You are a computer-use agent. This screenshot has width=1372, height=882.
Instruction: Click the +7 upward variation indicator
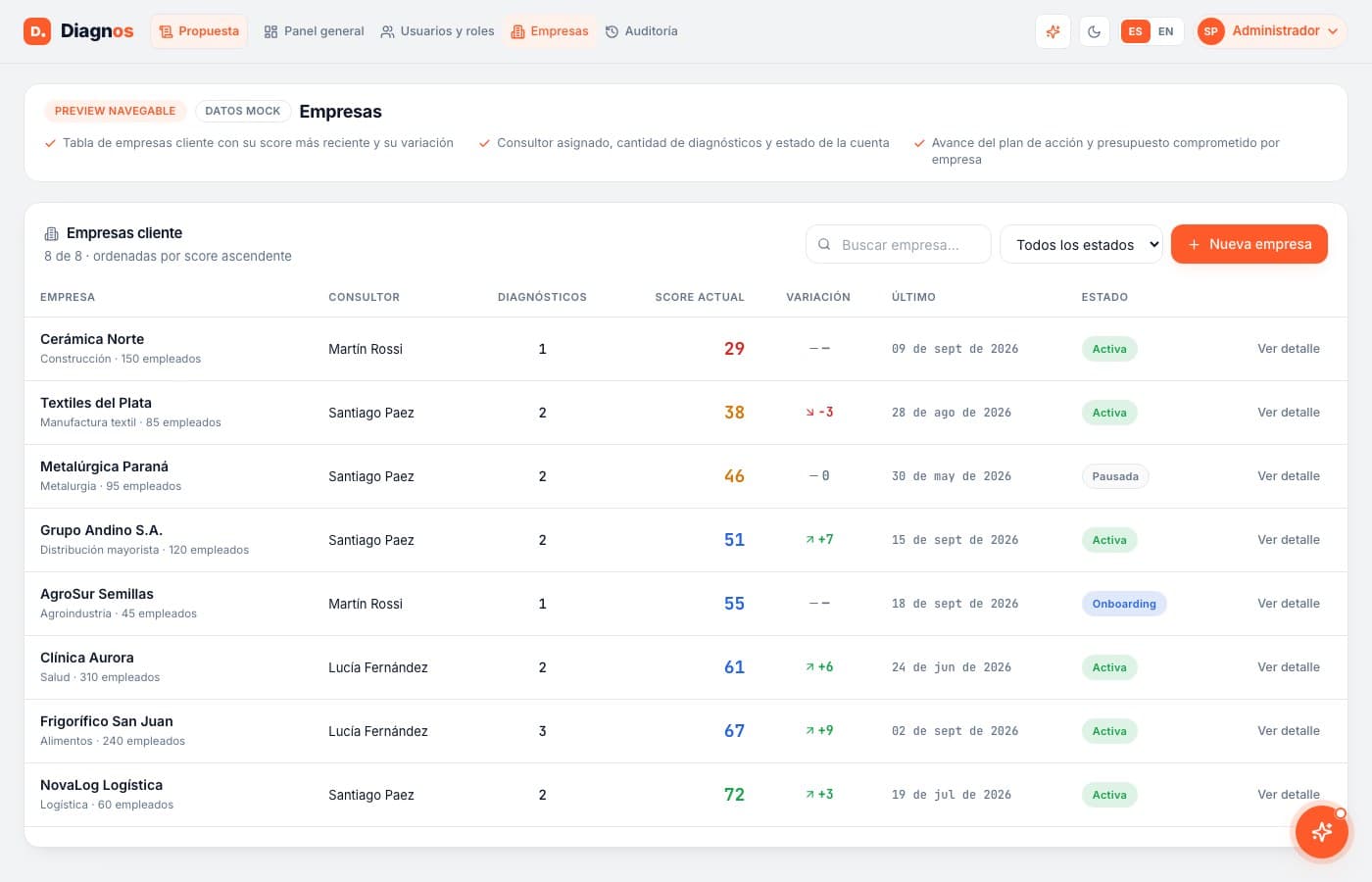(x=819, y=540)
